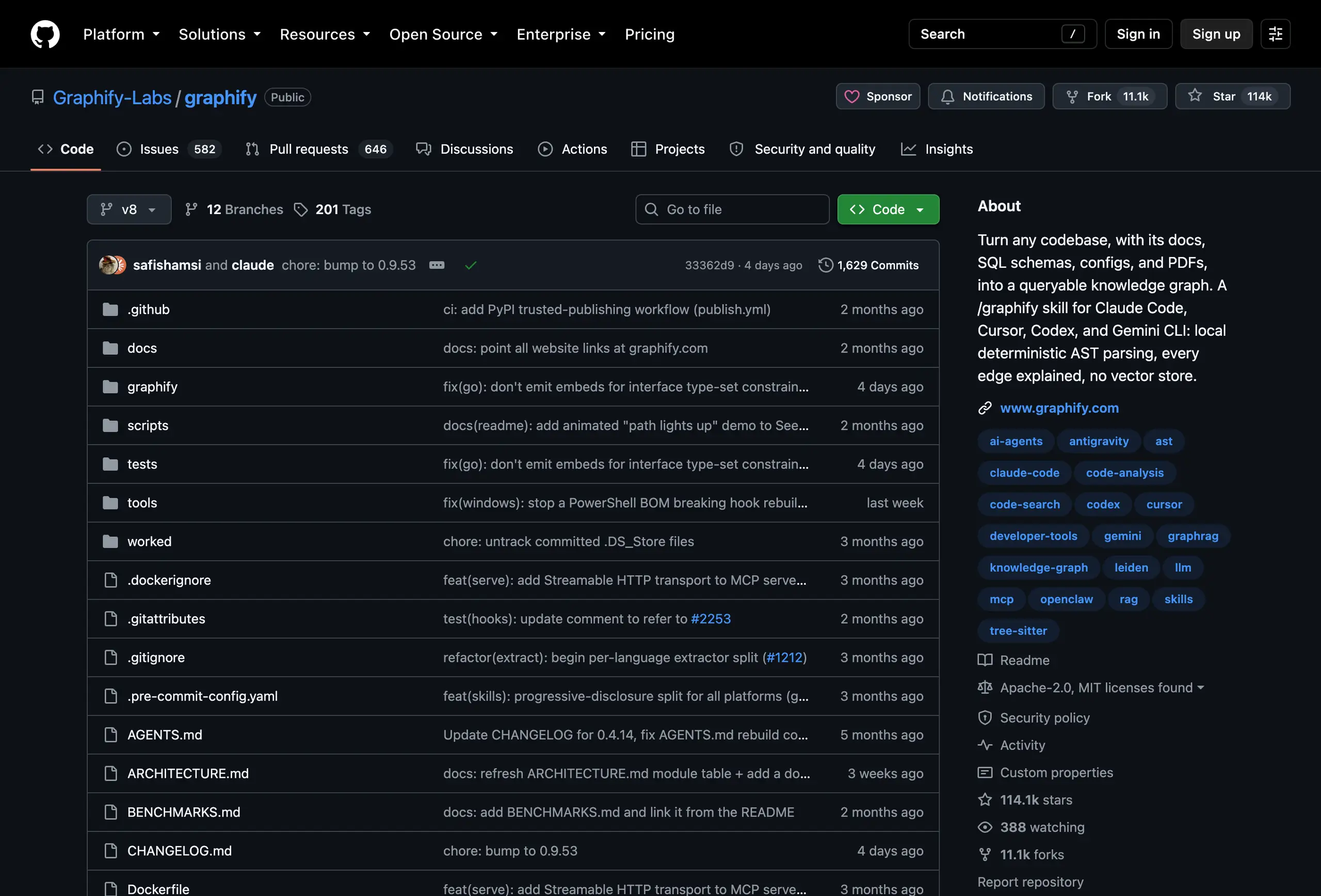The image size is (1321, 896).
Task: Open the Pricing link
Action: (x=650, y=34)
